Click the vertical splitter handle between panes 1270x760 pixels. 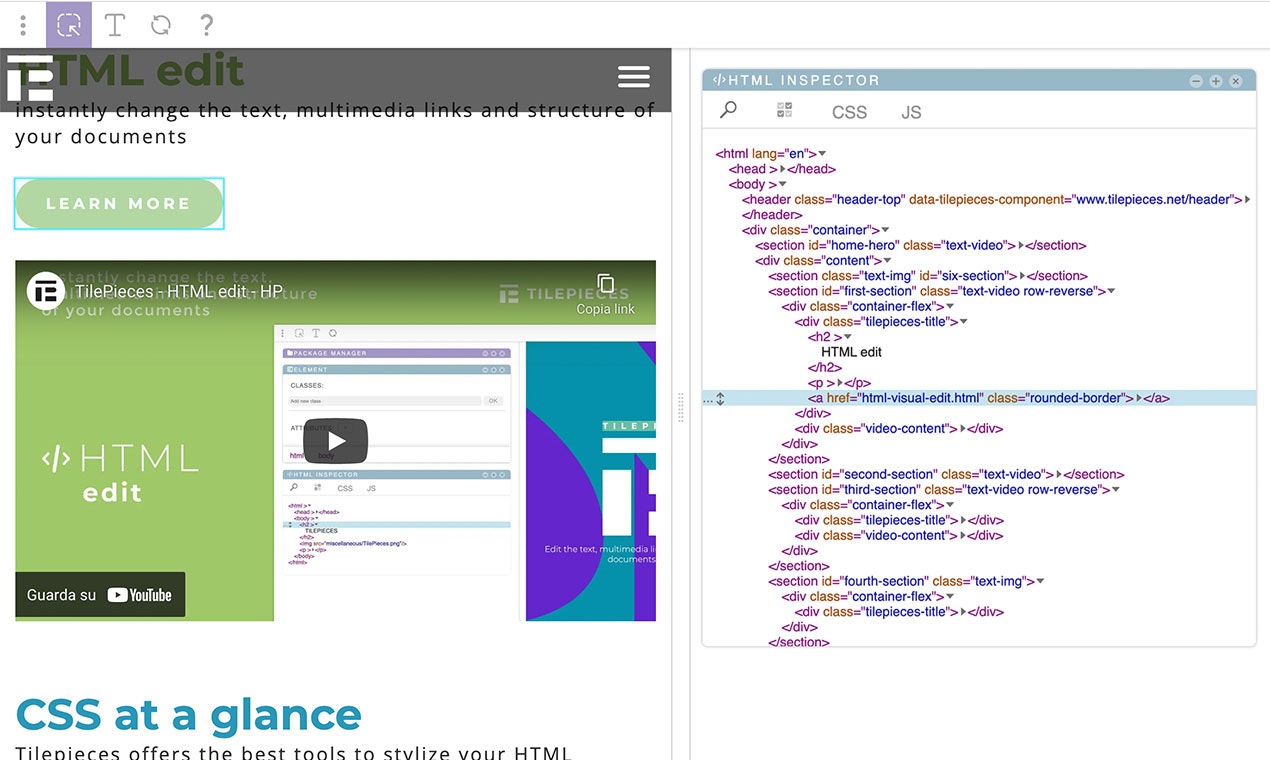(681, 408)
